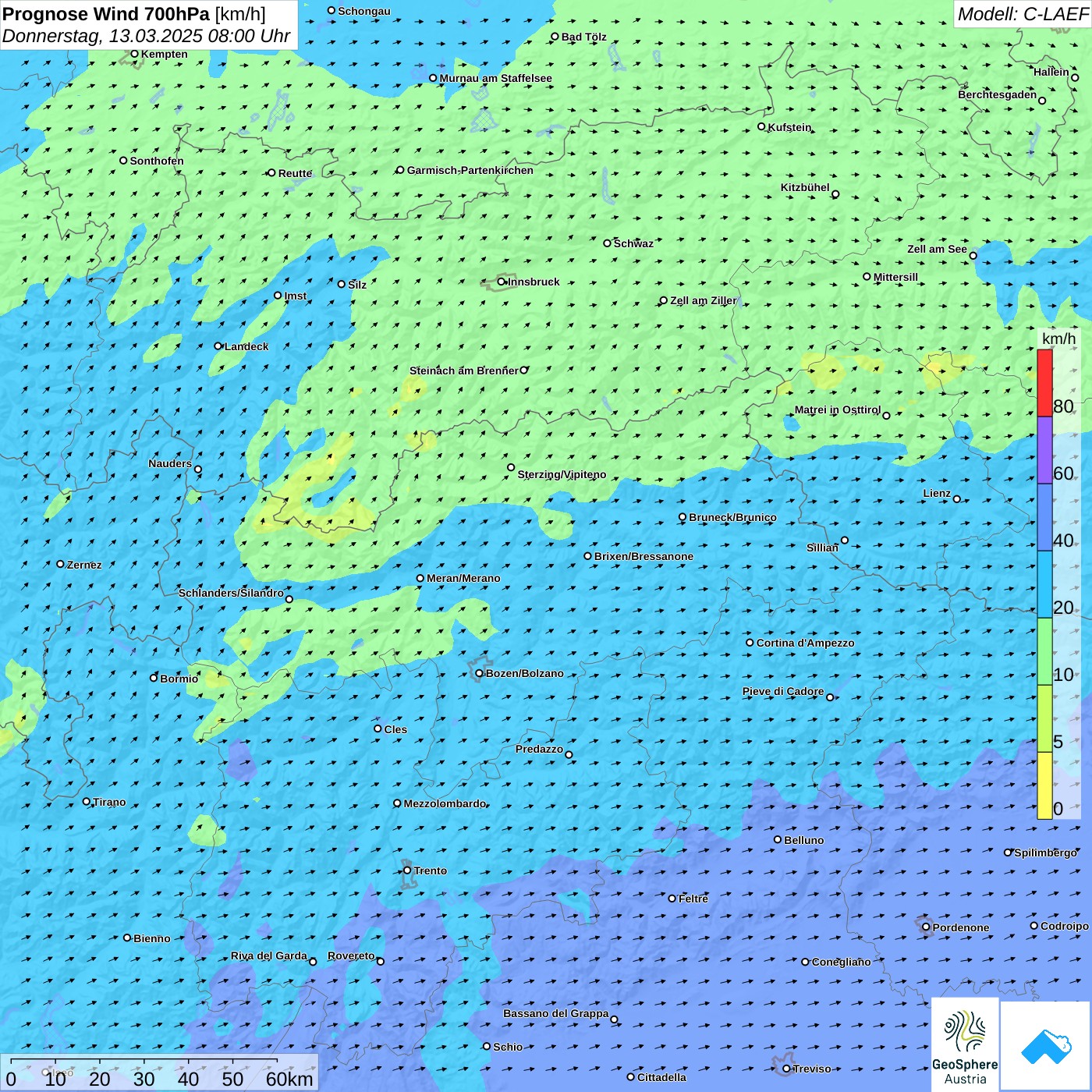Click the Bruneck/Brunico label

(732, 517)
